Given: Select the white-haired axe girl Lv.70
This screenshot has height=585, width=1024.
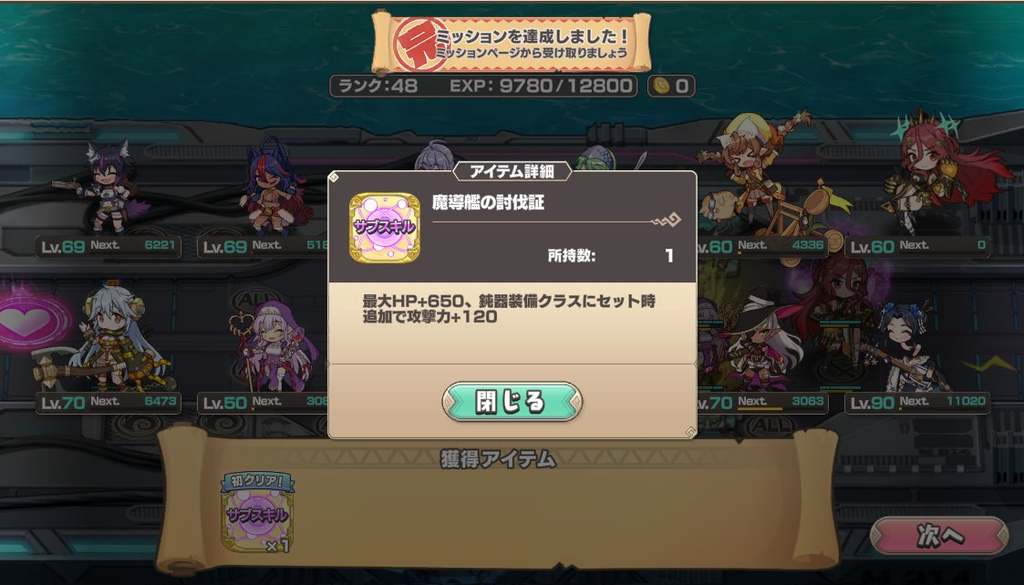Looking at the screenshot, I should point(108,343).
